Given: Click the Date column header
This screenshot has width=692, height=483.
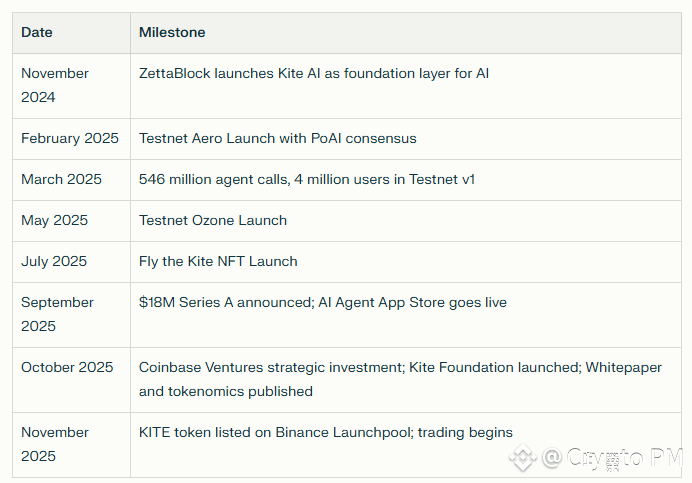Looking at the screenshot, I should [x=37, y=33].
